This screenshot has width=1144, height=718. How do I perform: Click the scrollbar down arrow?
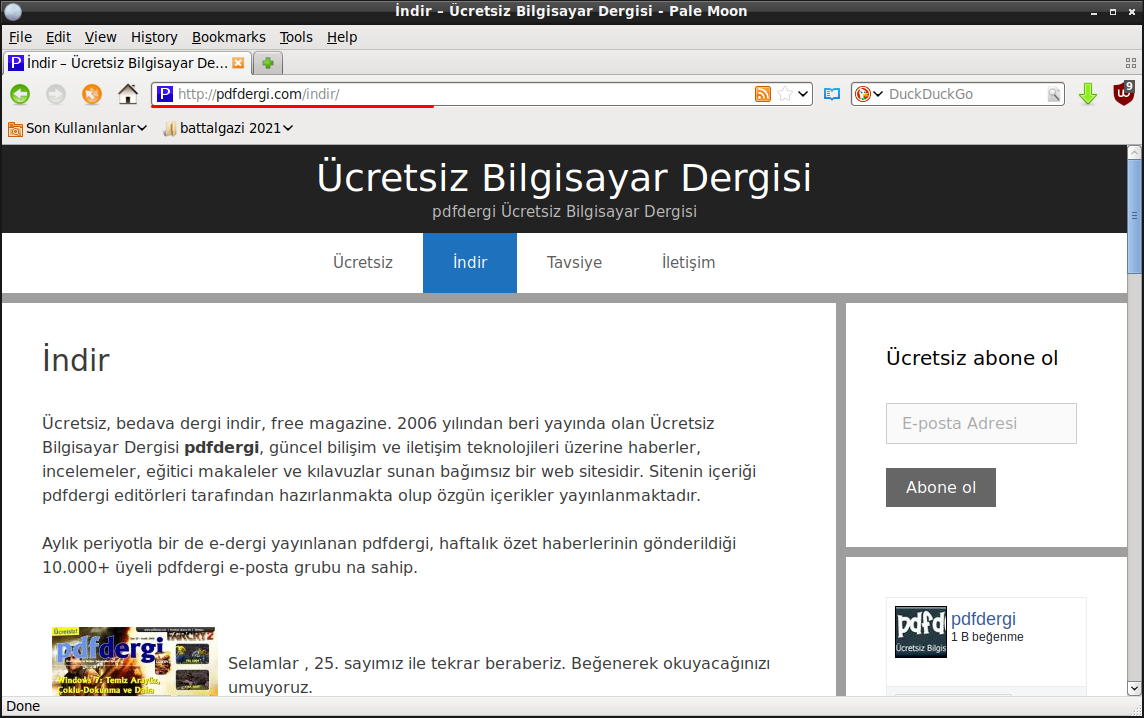(1135, 688)
